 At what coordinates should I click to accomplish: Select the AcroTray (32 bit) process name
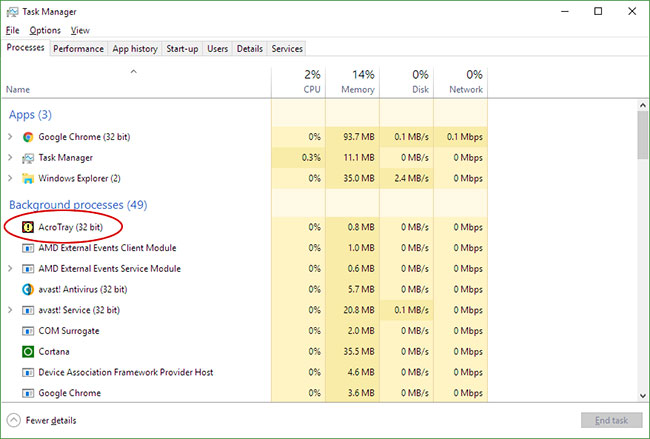point(70,227)
